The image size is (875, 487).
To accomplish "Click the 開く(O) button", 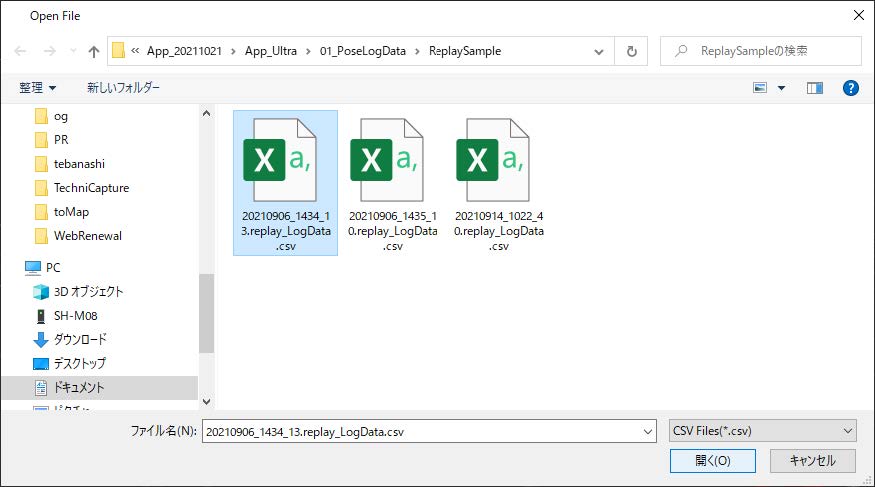I will tap(713, 461).
